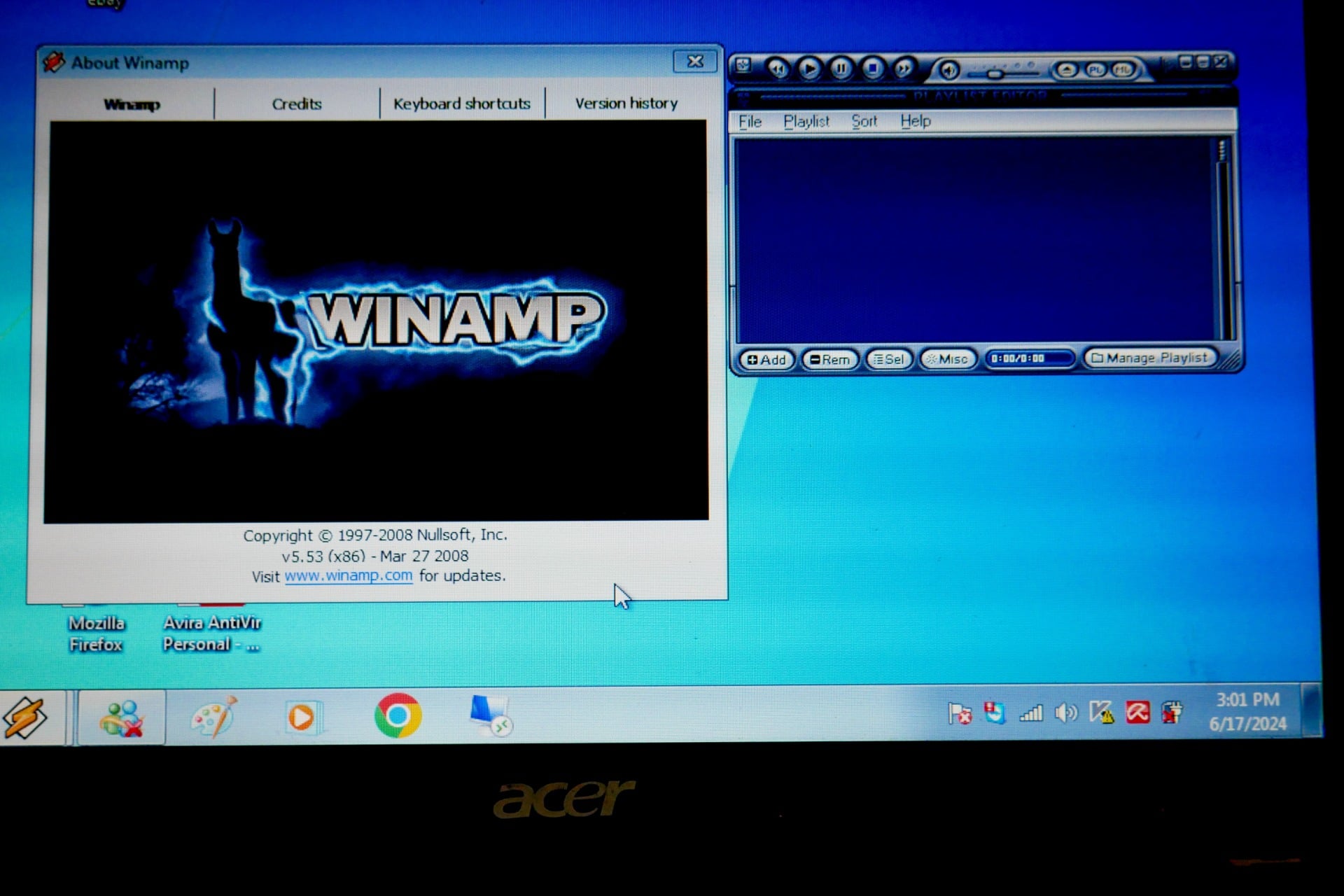1344x896 pixels.
Task: Open Sort menu in Playlist Editor
Action: [864, 122]
